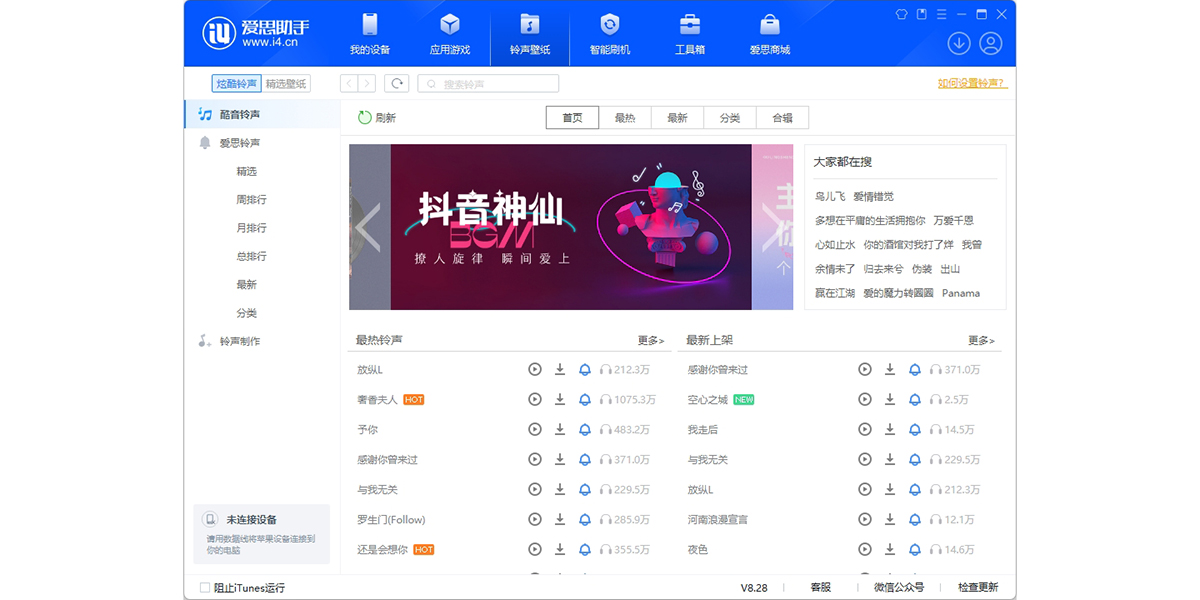Open the 抖音神仙BGM banner

(x=571, y=227)
